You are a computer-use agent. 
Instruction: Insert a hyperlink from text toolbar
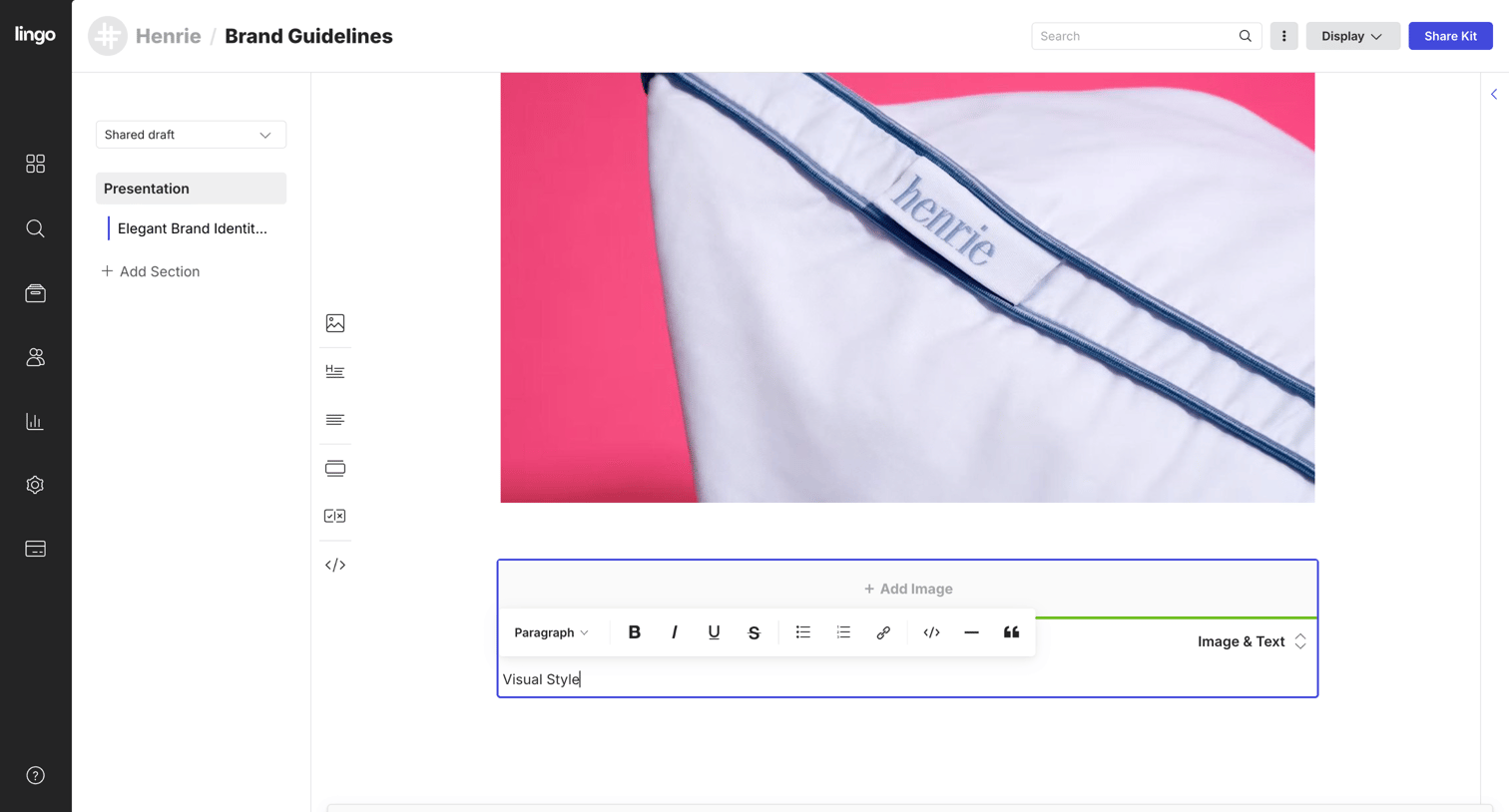(883, 632)
